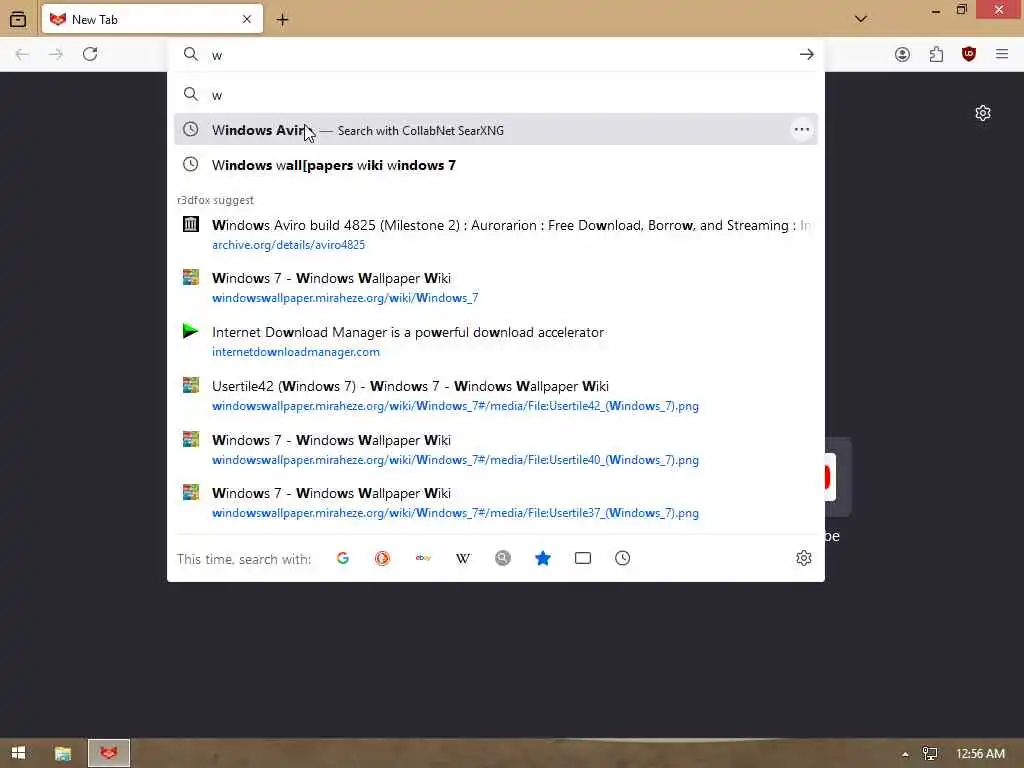The image size is (1024, 768).
Task: Reload the current page
Action: pos(90,54)
